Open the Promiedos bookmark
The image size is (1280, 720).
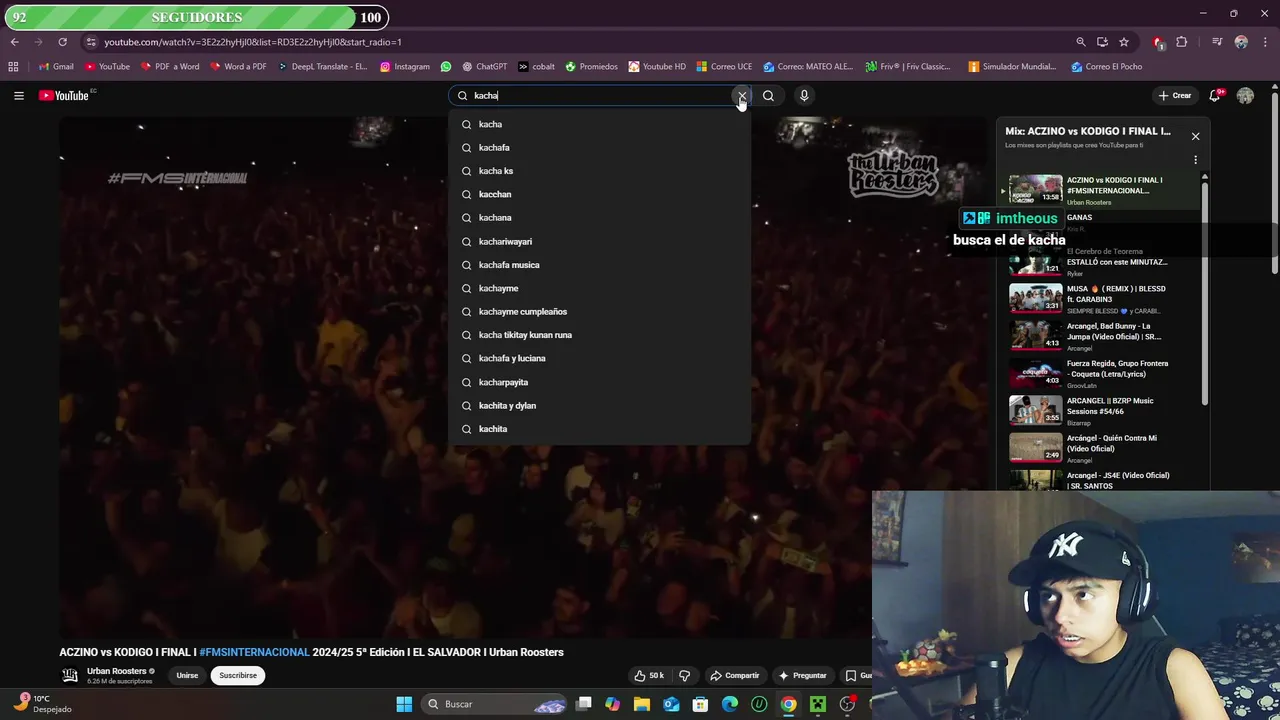pos(591,67)
